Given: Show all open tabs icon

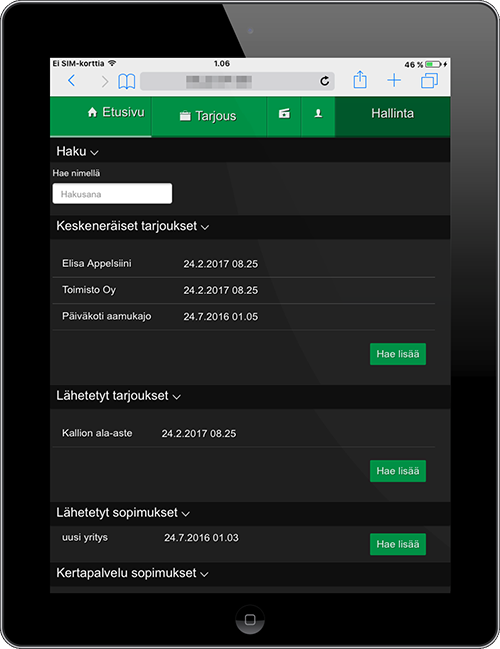Looking at the screenshot, I should click(429, 81).
